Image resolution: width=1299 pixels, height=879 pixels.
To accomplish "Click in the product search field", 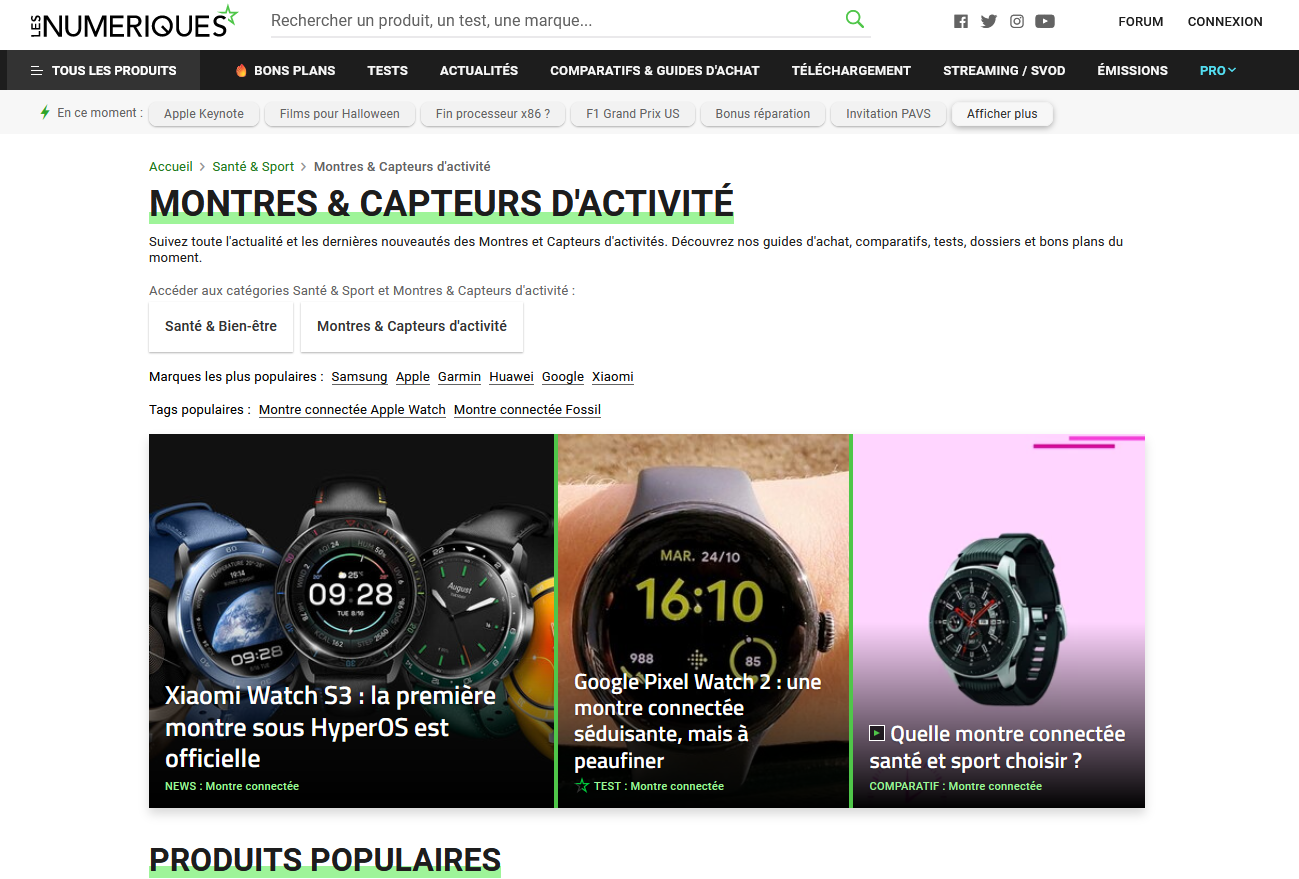I will click(555, 20).
